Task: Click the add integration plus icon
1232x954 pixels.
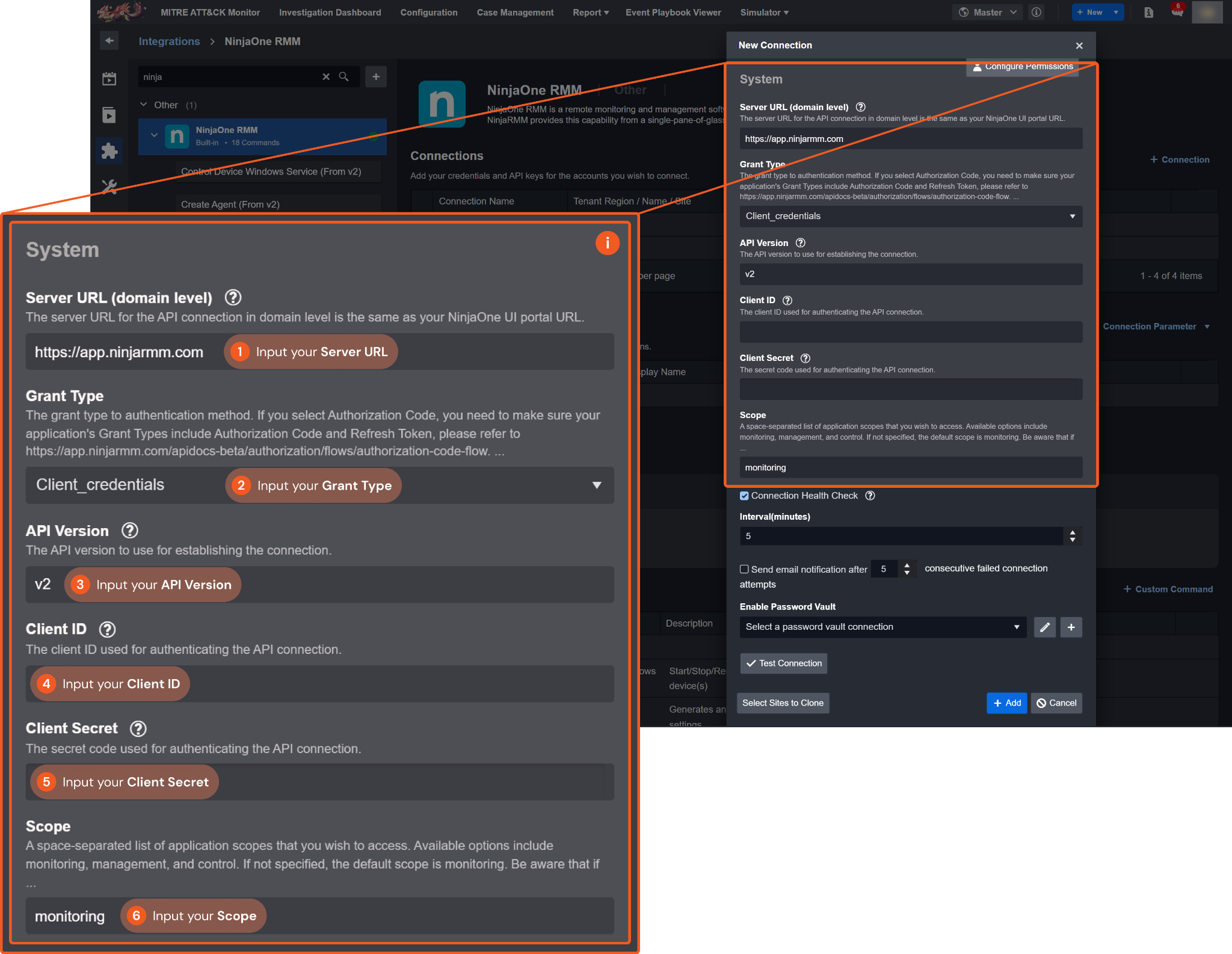Action: [x=376, y=77]
